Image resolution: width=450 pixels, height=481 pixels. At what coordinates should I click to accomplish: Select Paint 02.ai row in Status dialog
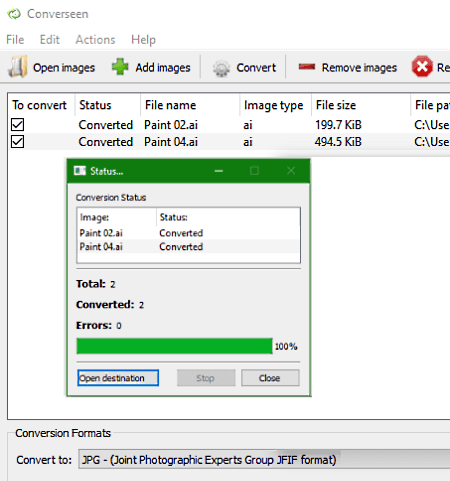189,233
